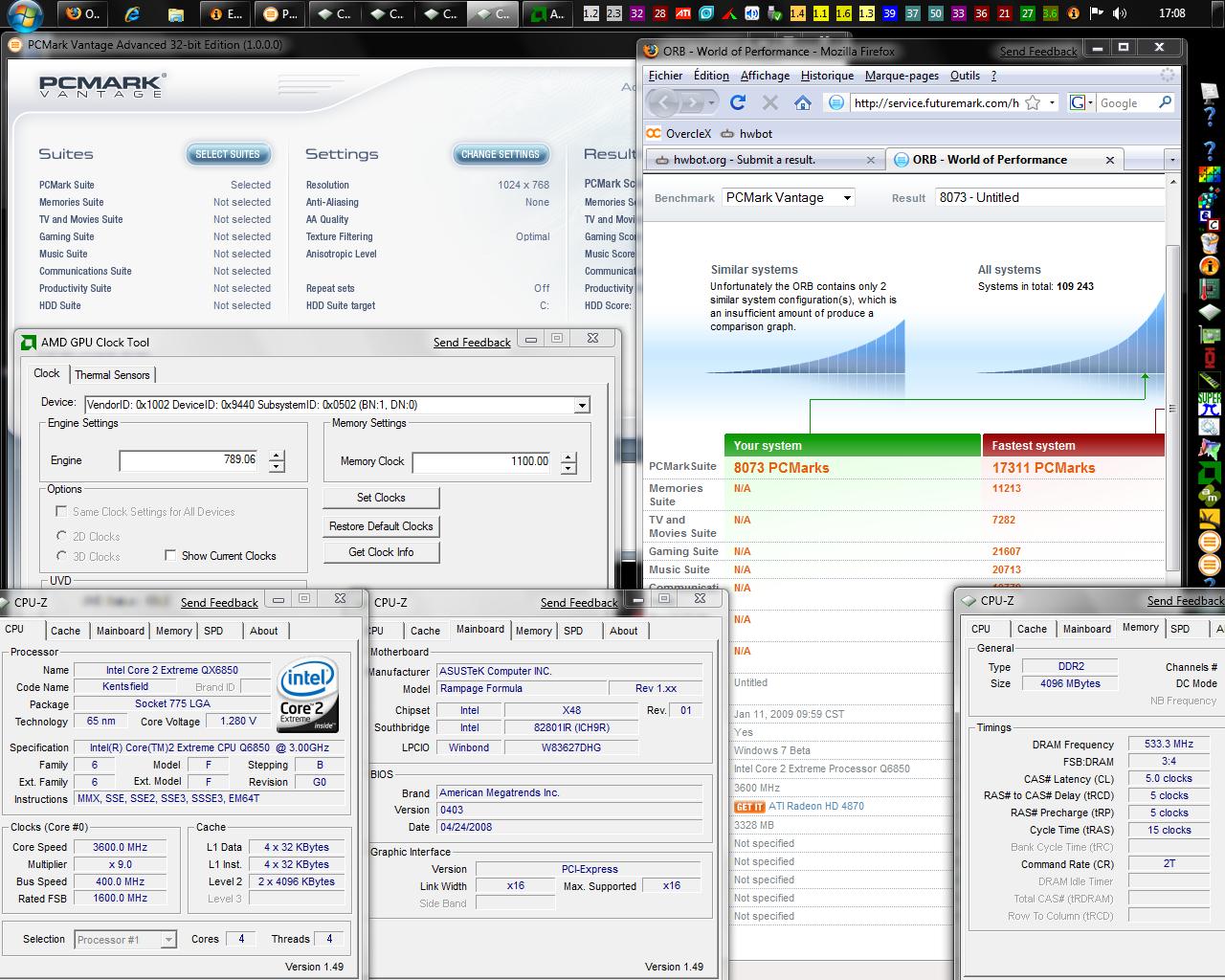
Task: Open the Benchmark PCMark Vantage dropdown
Action: click(x=788, y=197)
